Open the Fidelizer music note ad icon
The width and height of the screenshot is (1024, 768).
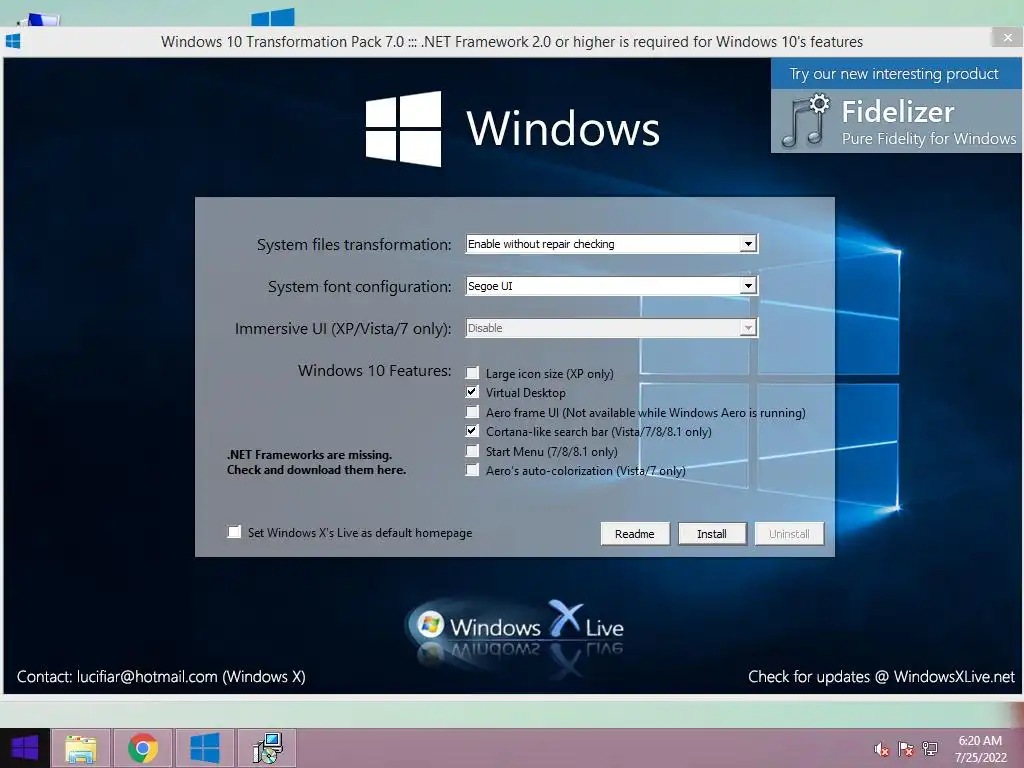(805, 121)
